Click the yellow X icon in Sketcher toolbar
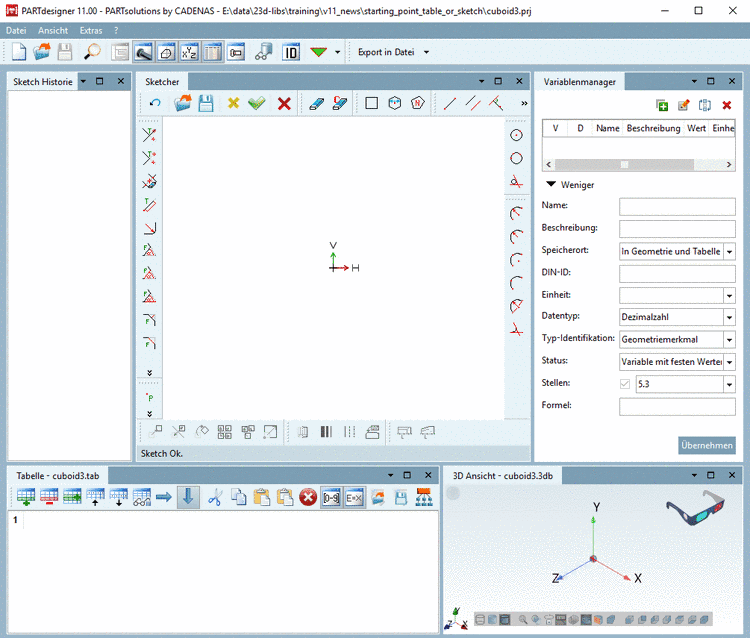Viewport: 750px width, 638px height. 233,103
